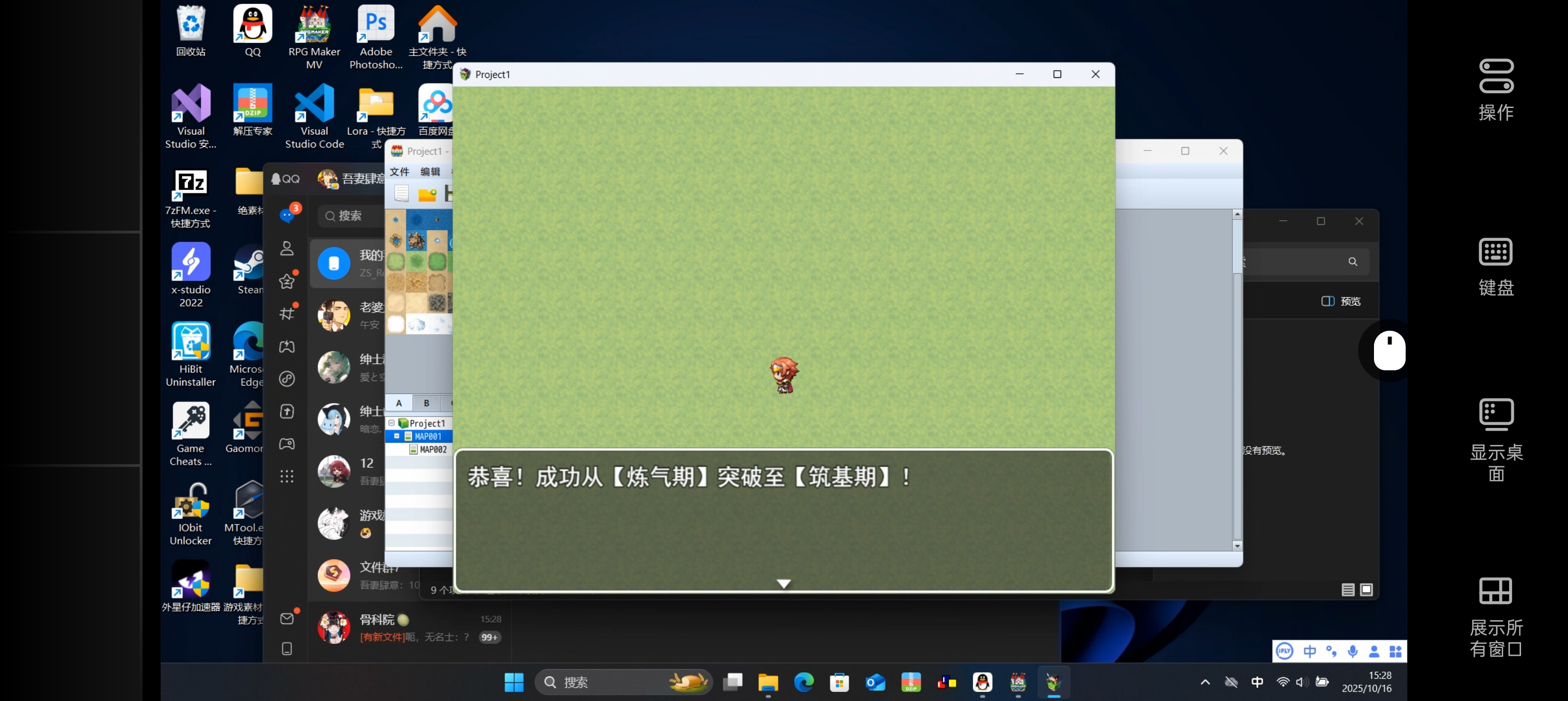Click the 显示桌面 show desktop button
Viewport: 1568px width, 701px height.
point(1496,440)
